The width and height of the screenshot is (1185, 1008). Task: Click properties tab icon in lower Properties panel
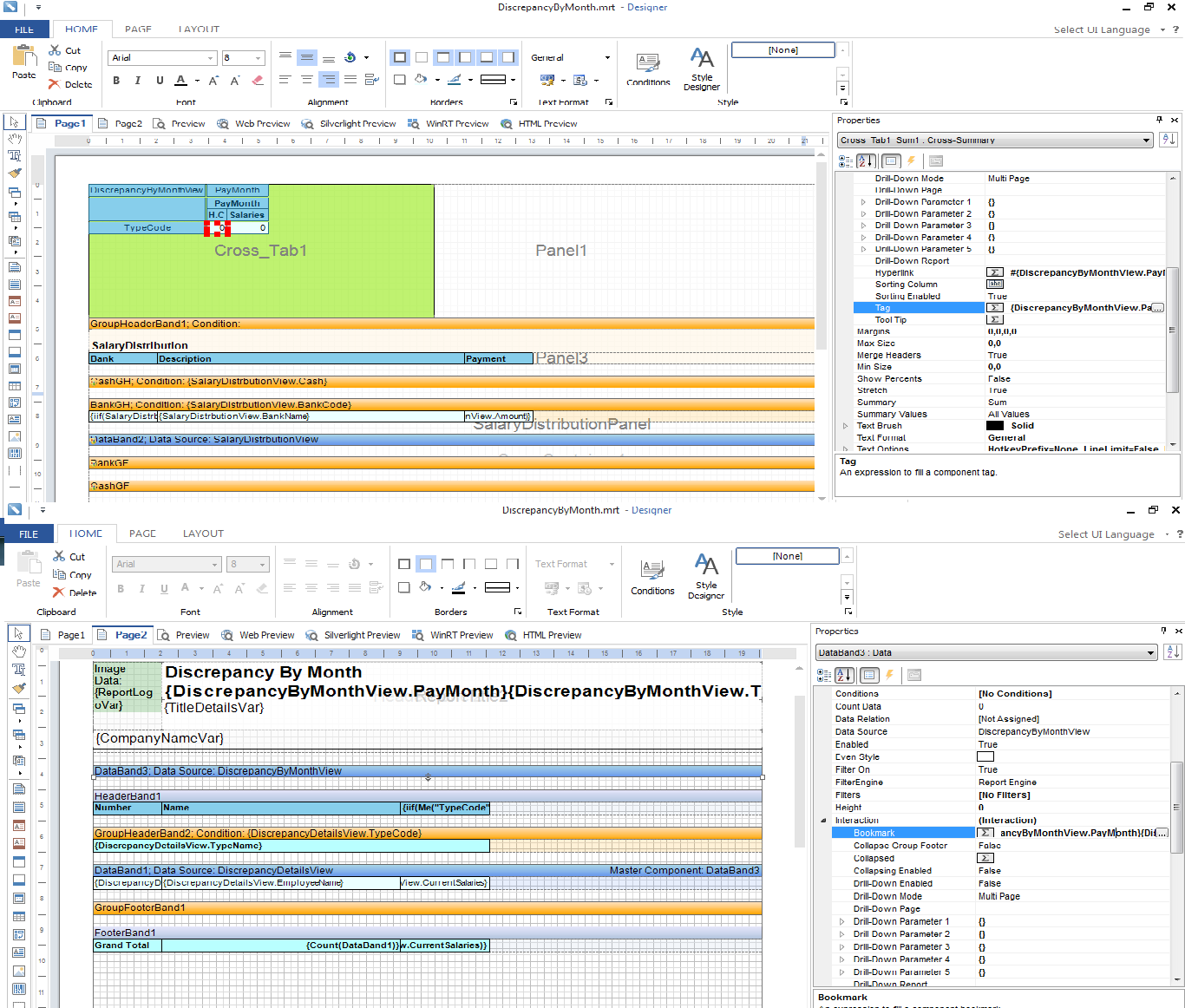[869, 675]
